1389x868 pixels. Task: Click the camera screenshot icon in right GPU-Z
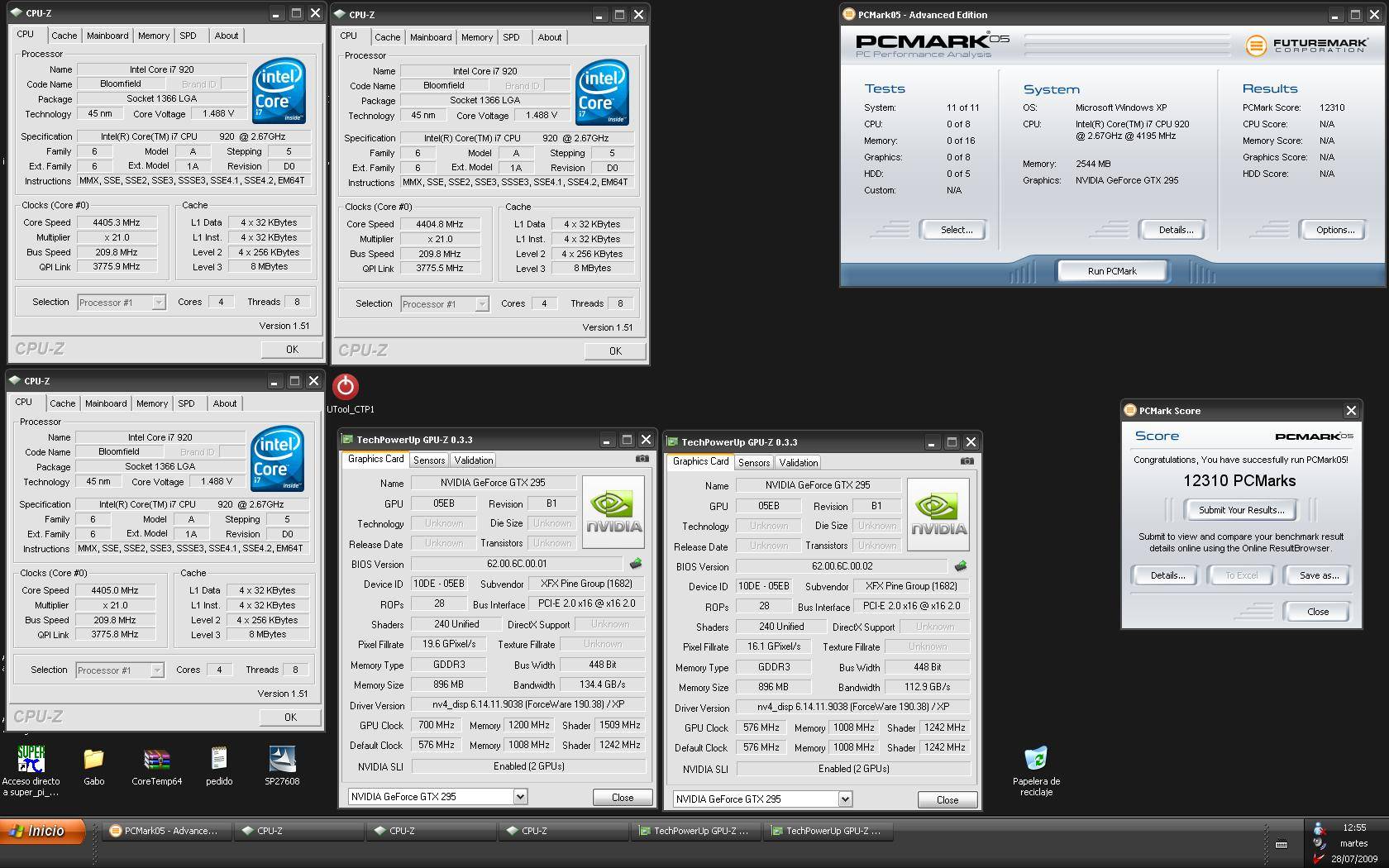pos(967,461)
